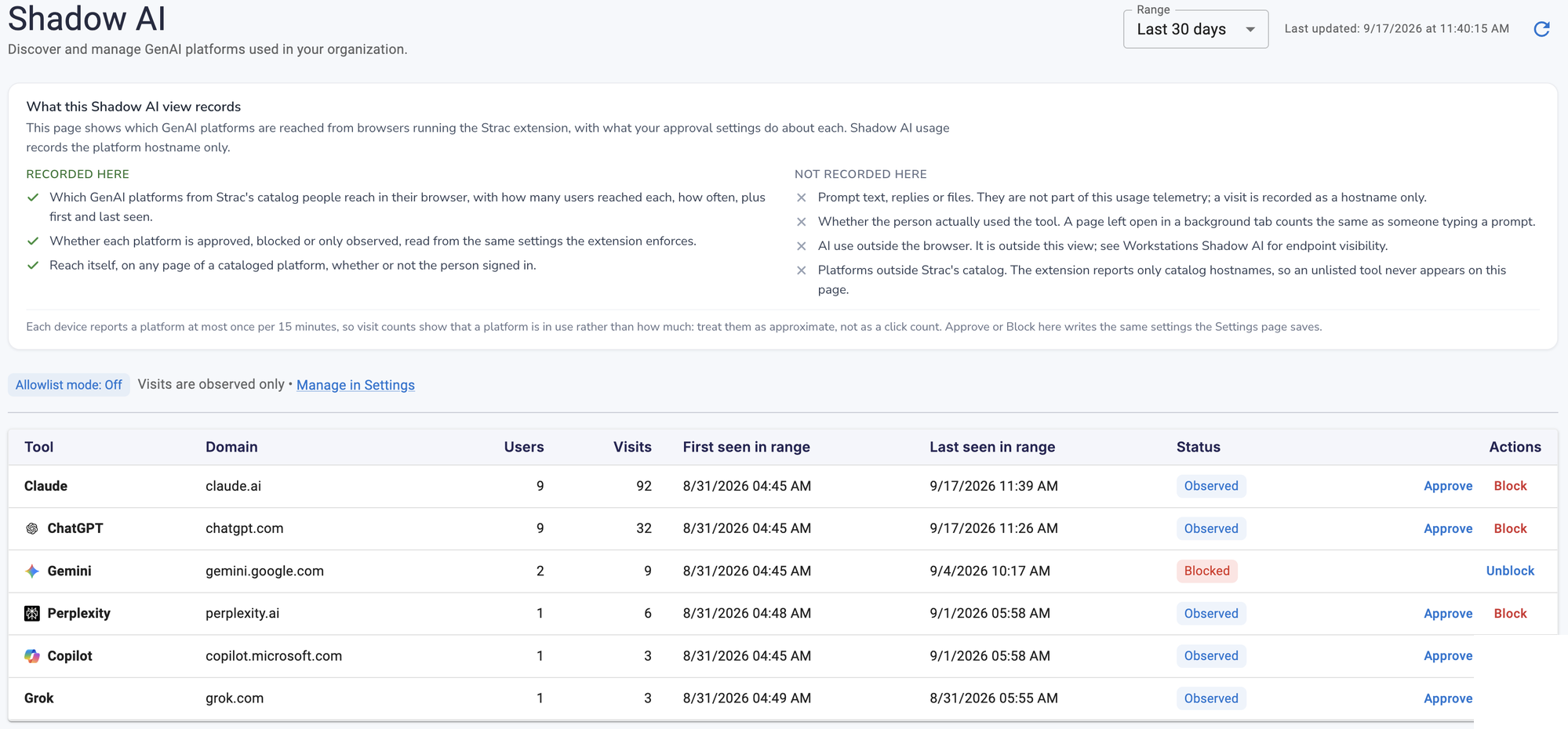Click the Range dropdown arrow
Screen dimensions: 1568x729
1250,30
